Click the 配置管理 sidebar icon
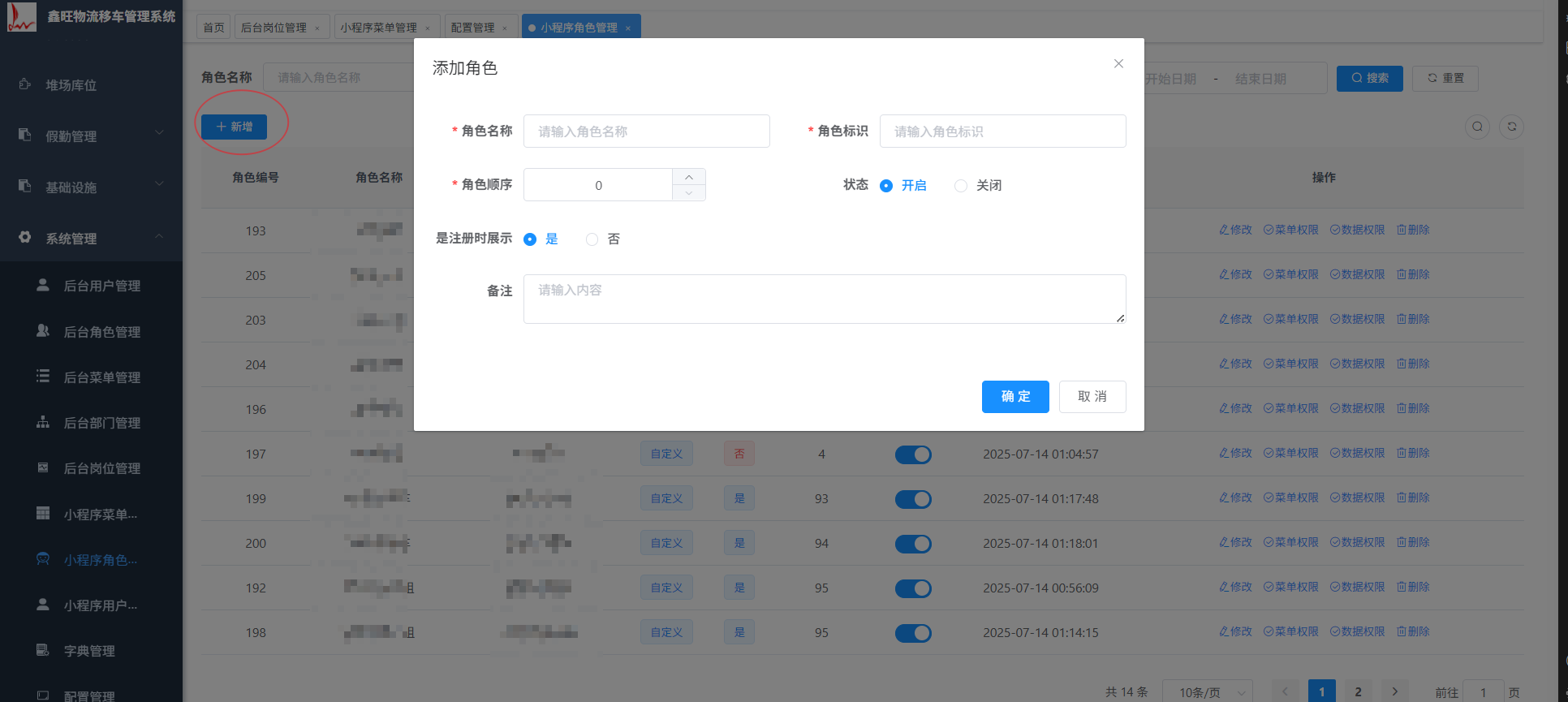 pyautogui.click(x=43, y=696)
